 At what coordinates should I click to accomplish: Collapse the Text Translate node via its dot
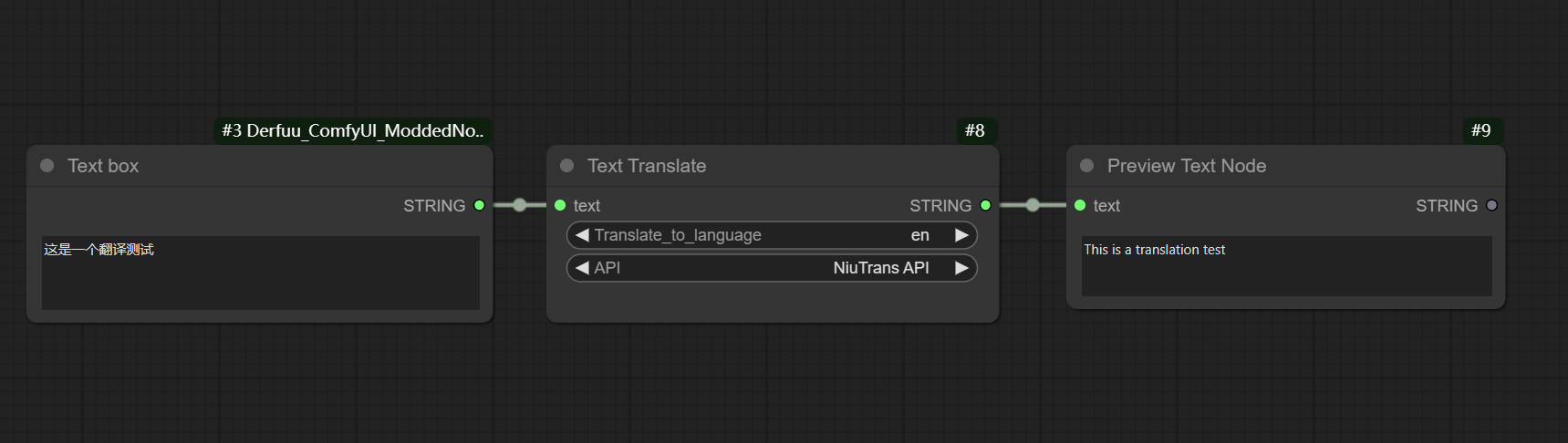[567, 166]
